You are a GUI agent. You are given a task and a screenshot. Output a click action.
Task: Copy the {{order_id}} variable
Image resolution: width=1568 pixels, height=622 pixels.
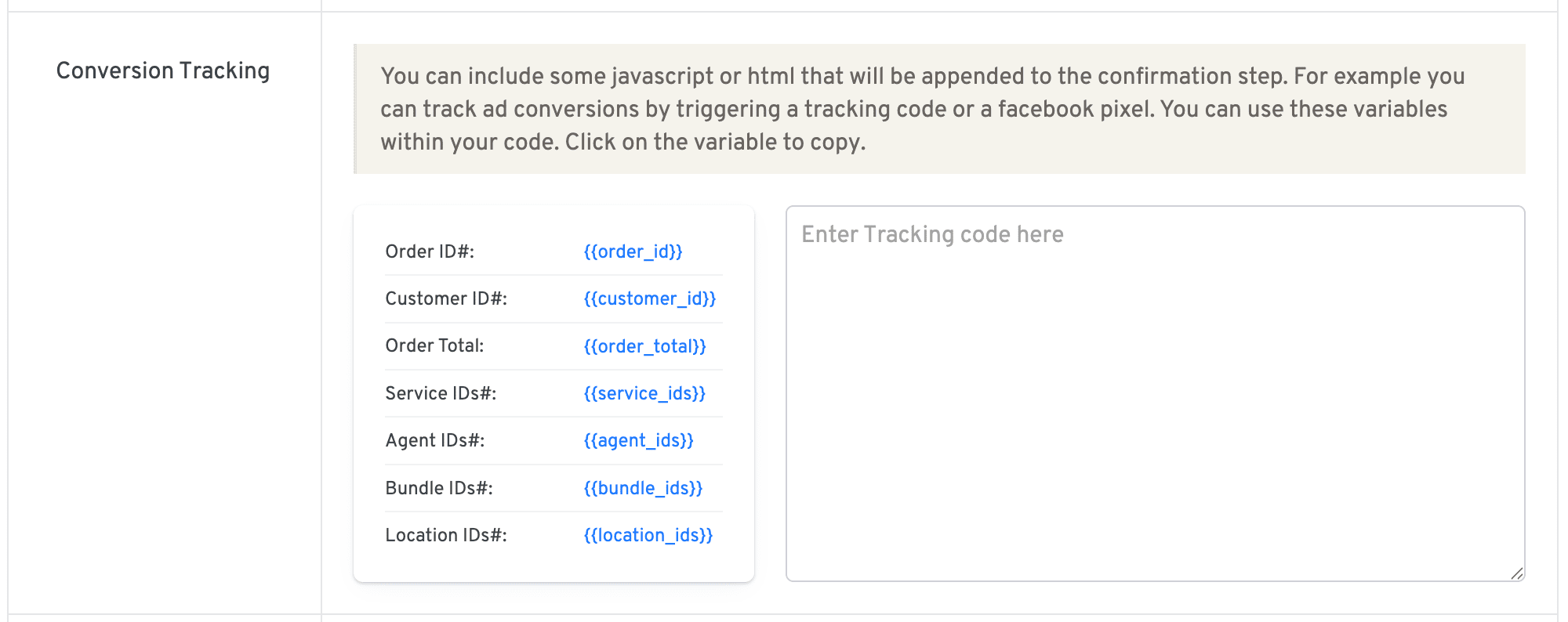[633, 251]
